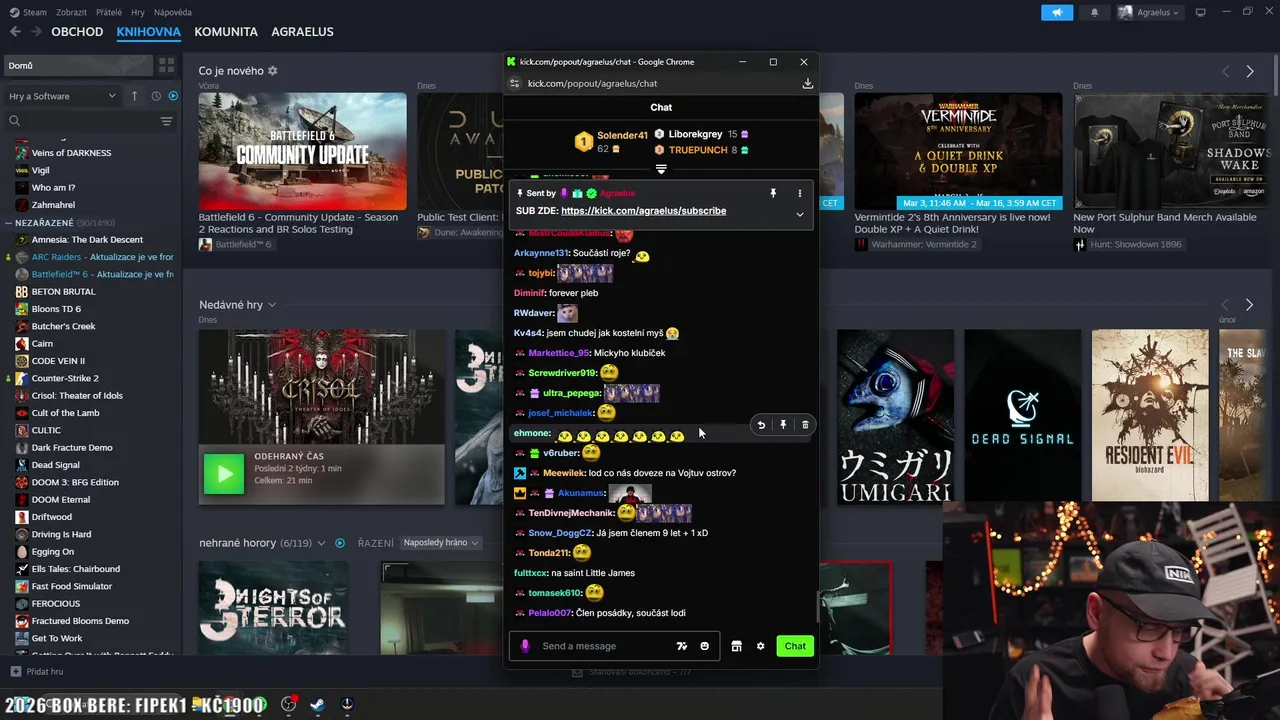The width and height of the screenshot is (1280, 720).
Task: Go back with Steam navigation arrow
Action: pyautogui.click(x=15, y=32)
